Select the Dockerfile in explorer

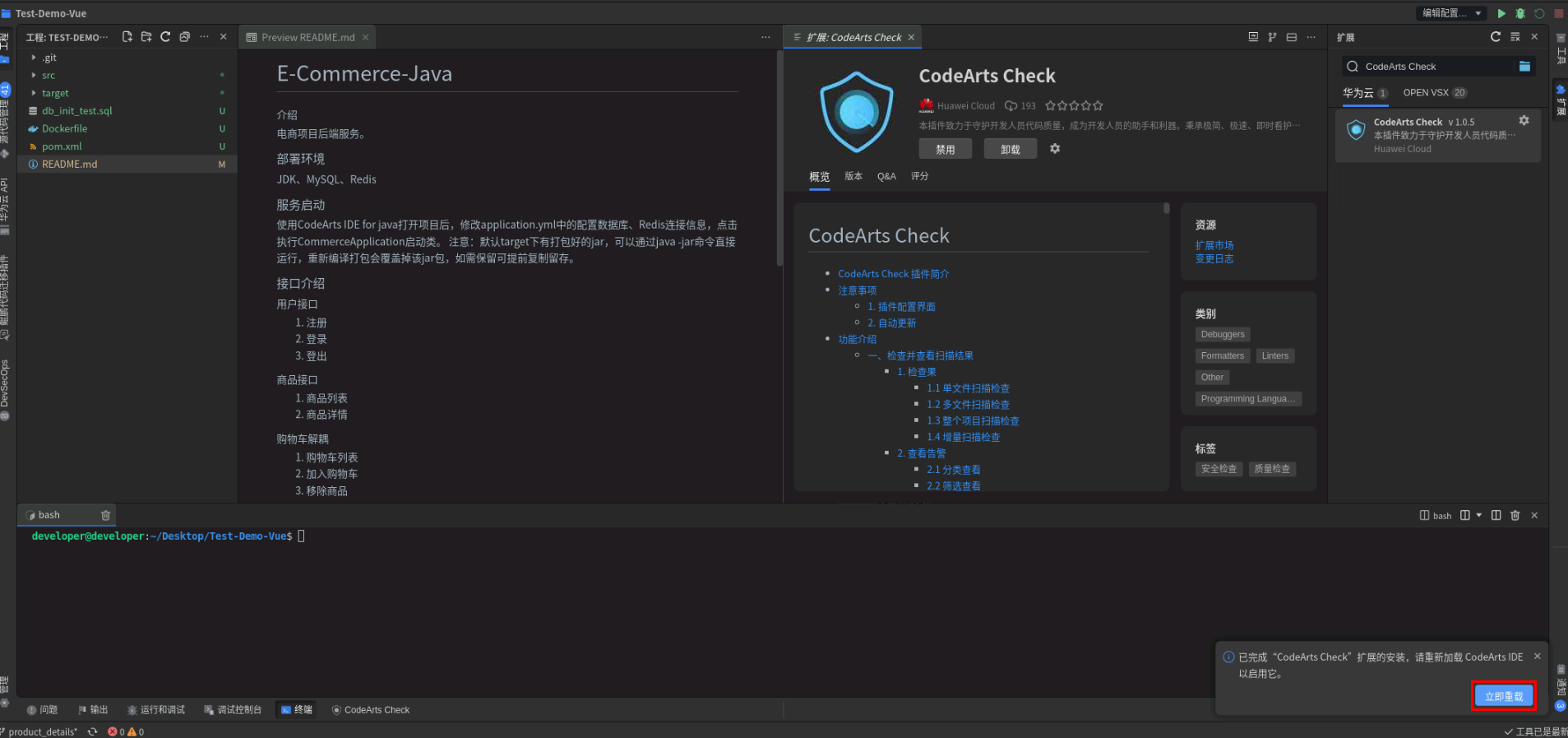(127, 128)
